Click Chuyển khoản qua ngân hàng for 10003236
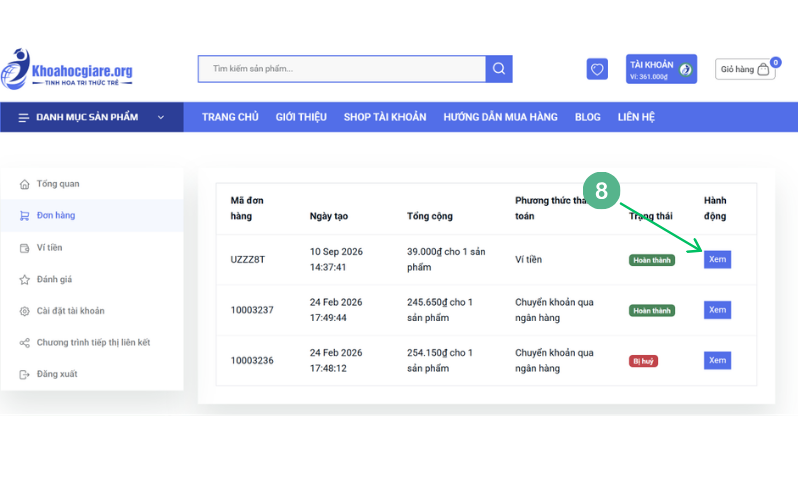800x500 pixels. [554, 360]
